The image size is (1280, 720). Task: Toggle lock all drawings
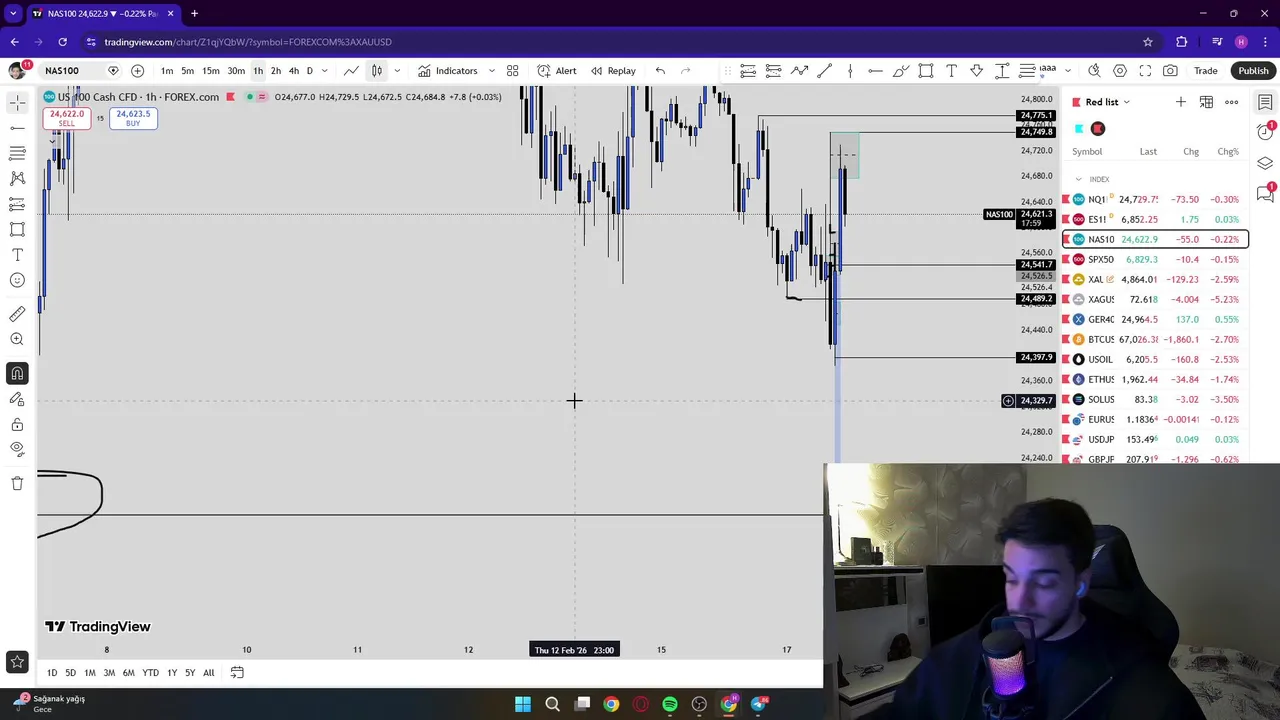[x=17, y=424]
